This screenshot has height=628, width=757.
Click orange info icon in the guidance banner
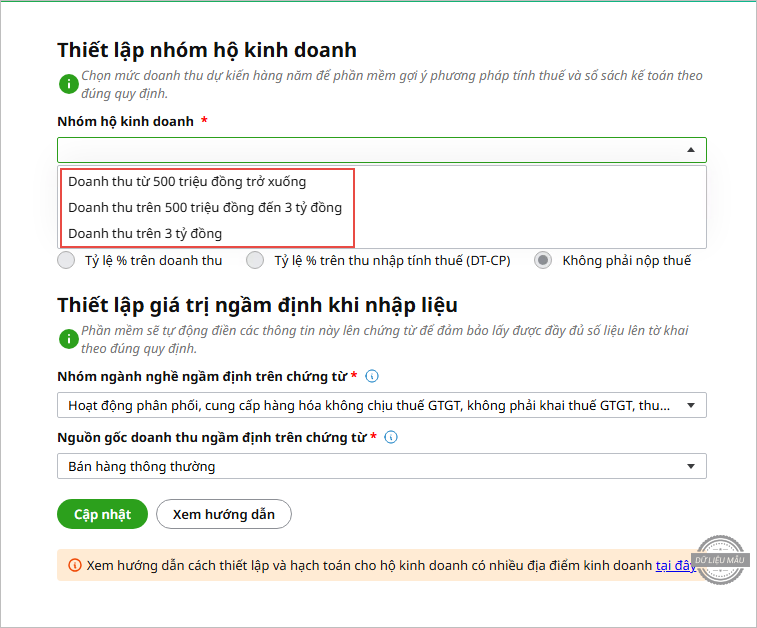point(74,565)
